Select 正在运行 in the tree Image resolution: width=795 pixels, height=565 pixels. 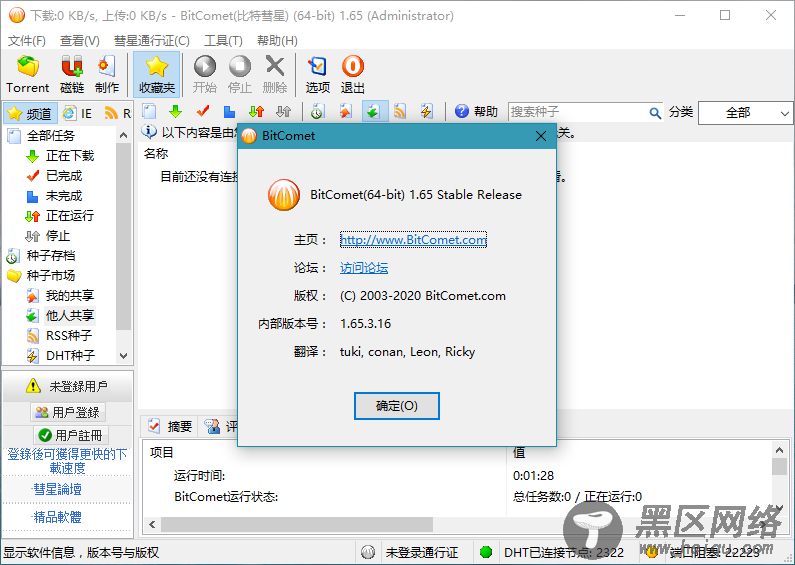pos(70,216)
